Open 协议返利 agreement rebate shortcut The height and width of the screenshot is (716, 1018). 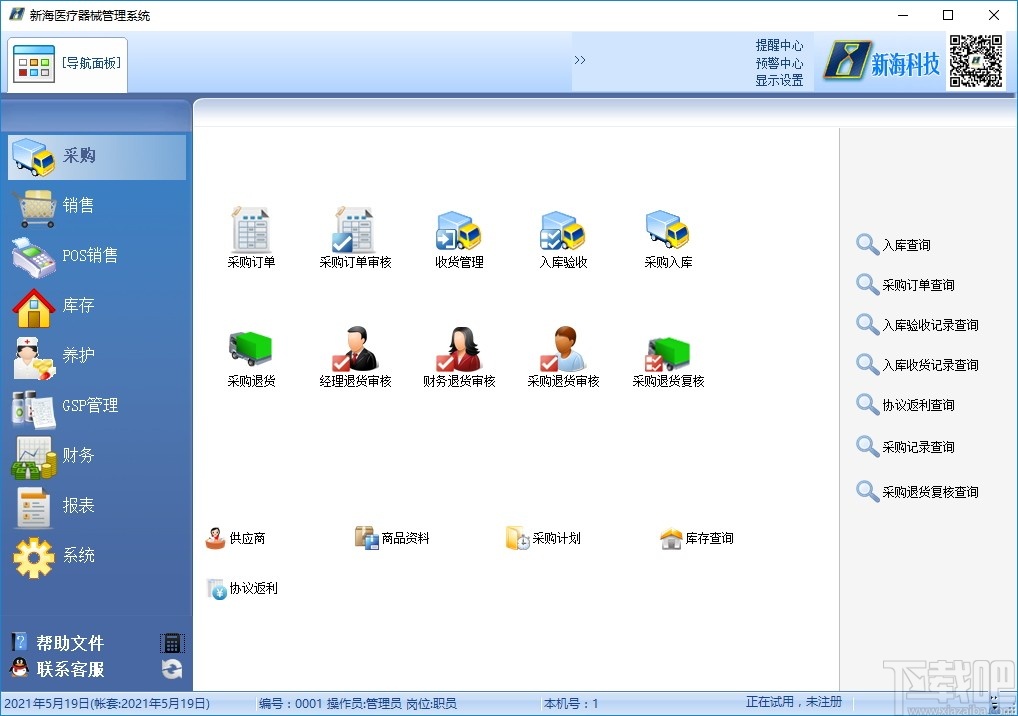pos(242,588)
